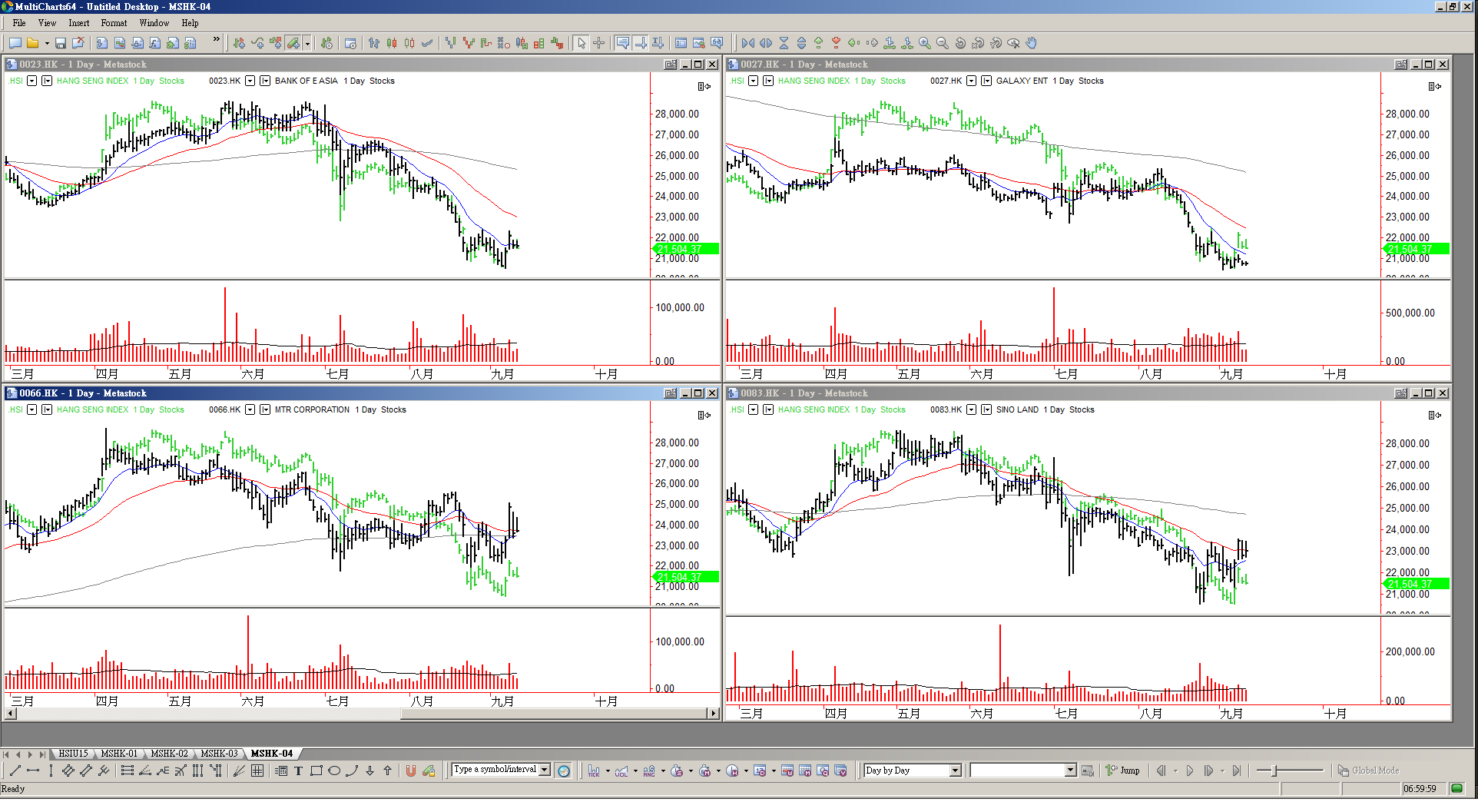Toggle the magnet snap mode icon
The height and width of the screenshot is (812, 1478).
coord(410,771)
